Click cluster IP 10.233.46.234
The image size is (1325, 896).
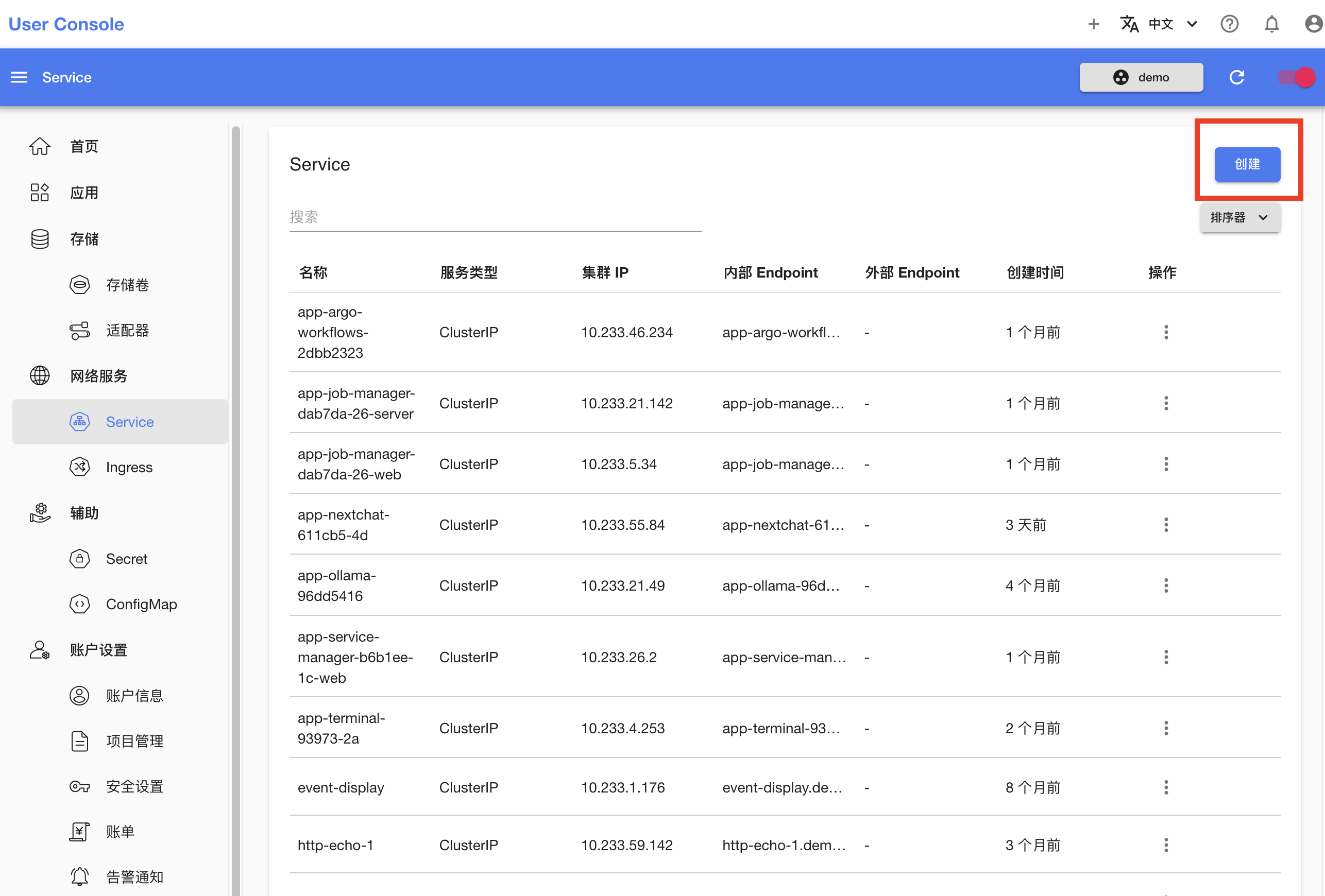pyautogui.click(x=626, y=332)
